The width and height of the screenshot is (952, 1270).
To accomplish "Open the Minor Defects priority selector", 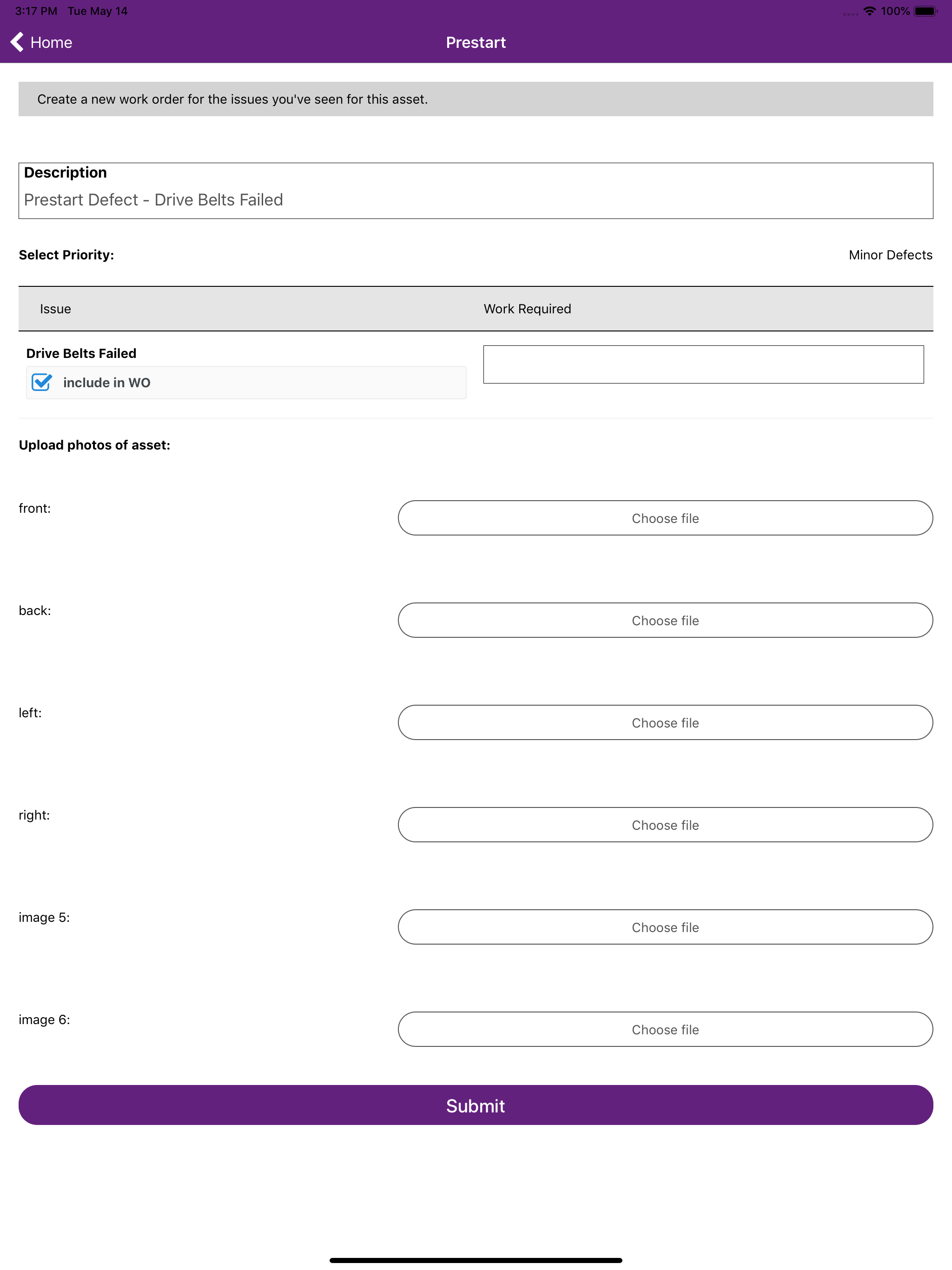I will [890, 255].
